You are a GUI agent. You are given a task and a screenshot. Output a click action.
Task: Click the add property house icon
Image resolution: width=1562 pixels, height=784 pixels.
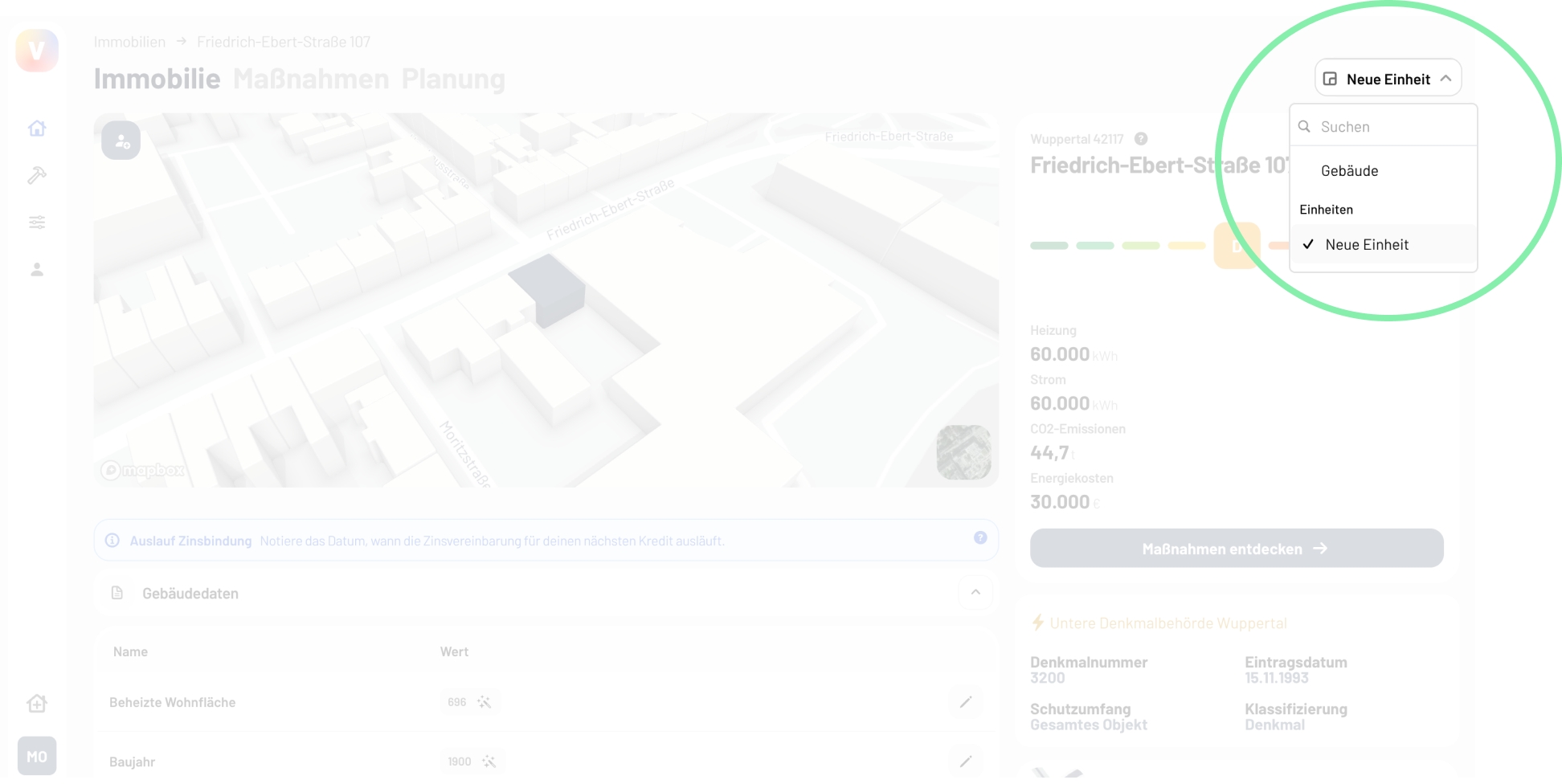(x=37, y=704)
